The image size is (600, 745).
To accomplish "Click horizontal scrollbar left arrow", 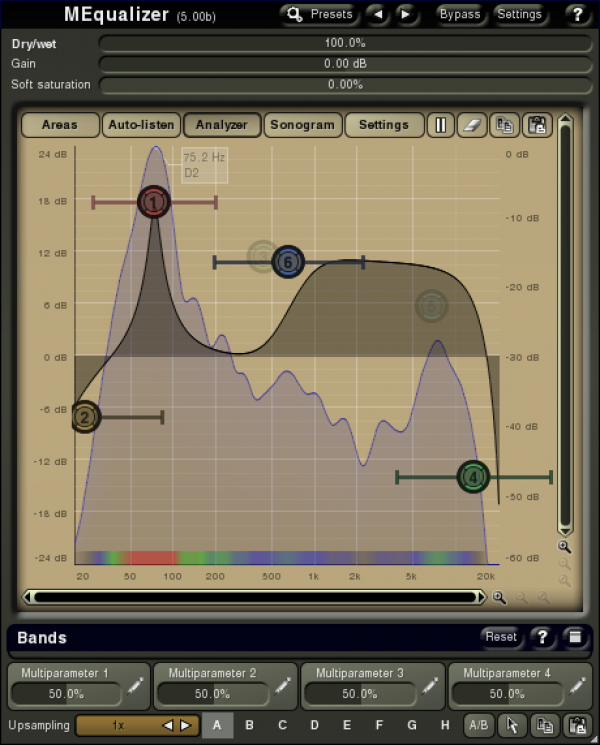I will [28, 597].
